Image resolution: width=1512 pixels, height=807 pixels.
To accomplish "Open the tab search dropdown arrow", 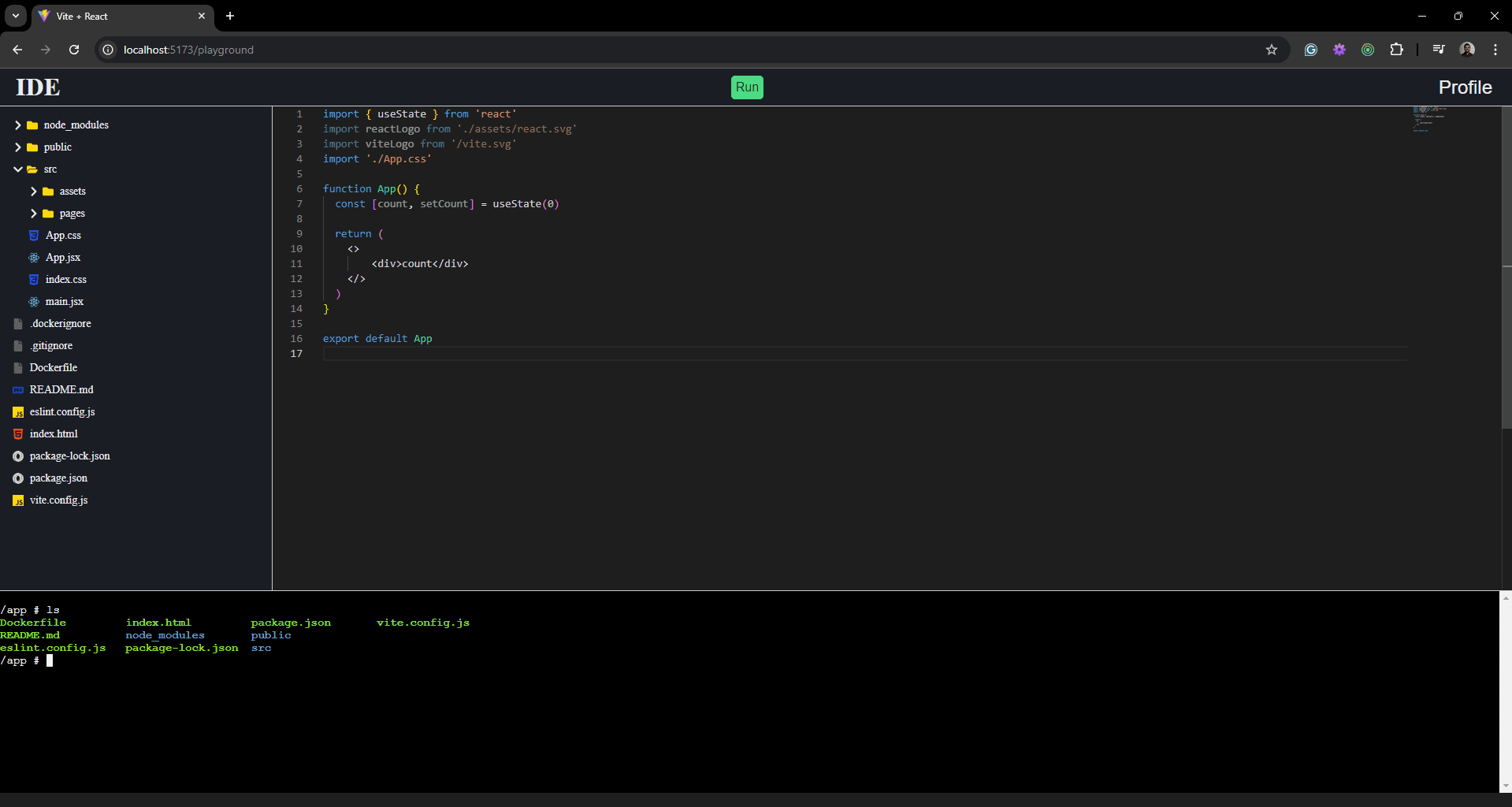I will click(16, 16).
